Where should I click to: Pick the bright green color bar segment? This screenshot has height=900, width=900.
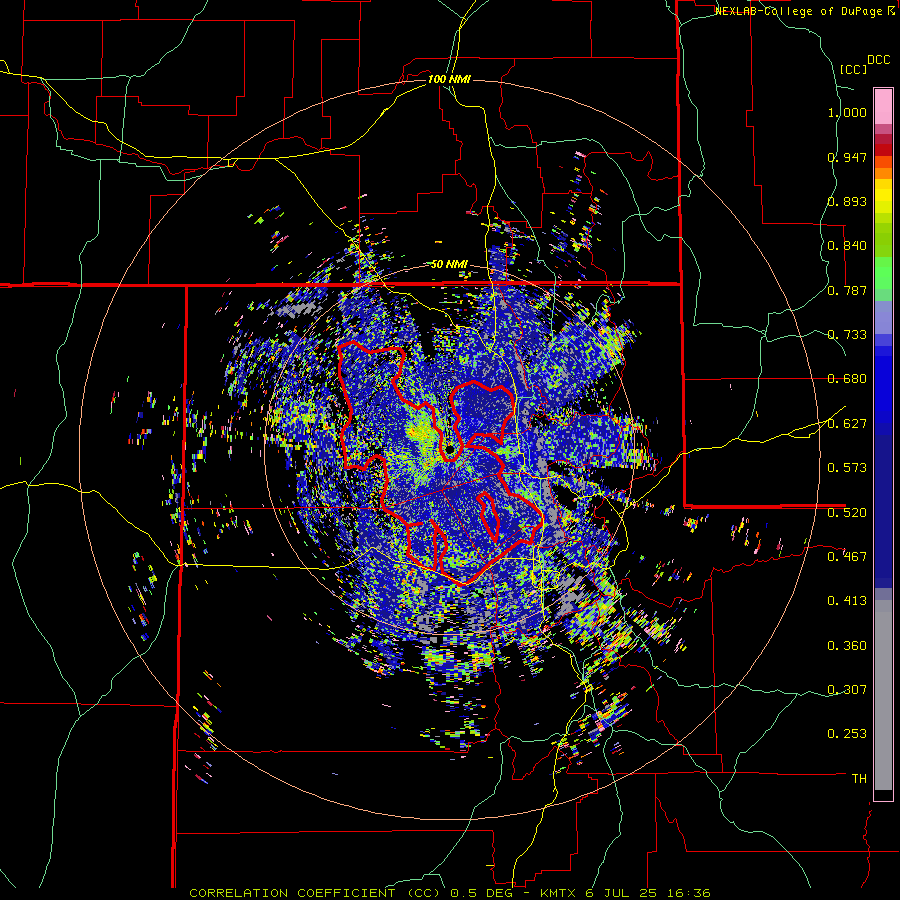tap(883, 273)
